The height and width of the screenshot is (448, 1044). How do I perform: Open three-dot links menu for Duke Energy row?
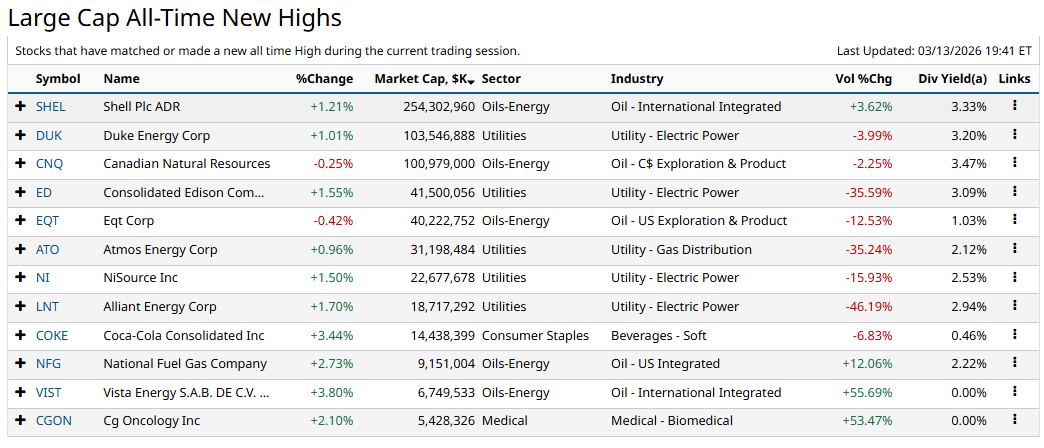pyautogui.click(x=1014, y=134)
